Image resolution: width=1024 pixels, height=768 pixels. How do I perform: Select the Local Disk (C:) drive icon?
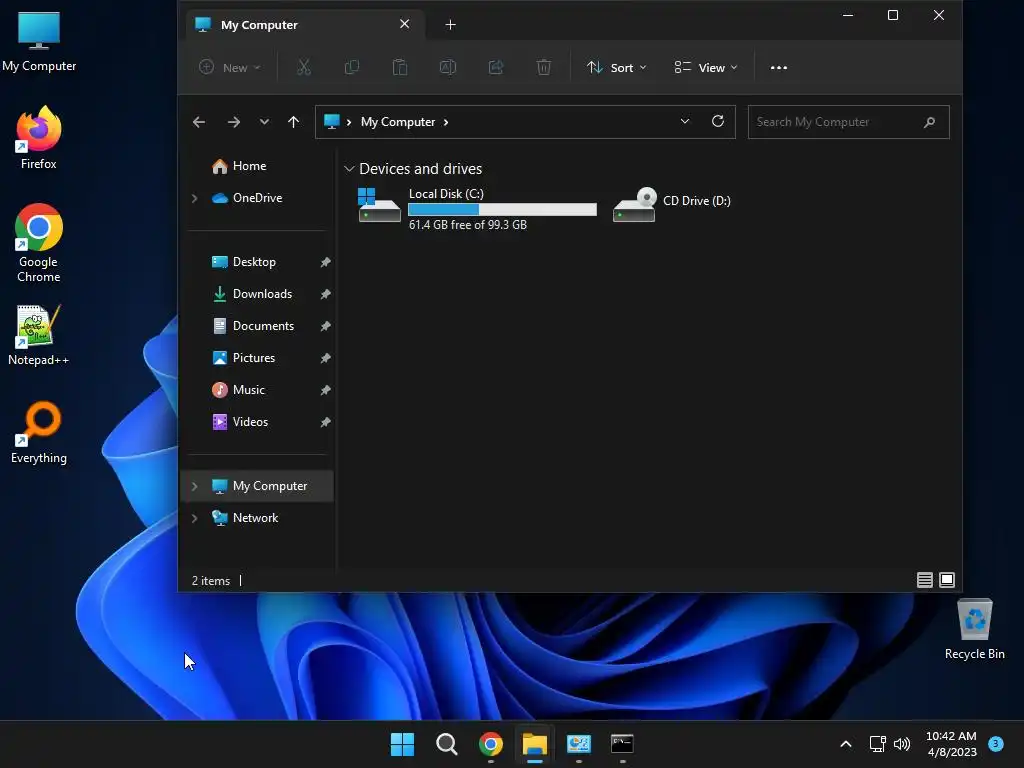(x=379, y=206)
